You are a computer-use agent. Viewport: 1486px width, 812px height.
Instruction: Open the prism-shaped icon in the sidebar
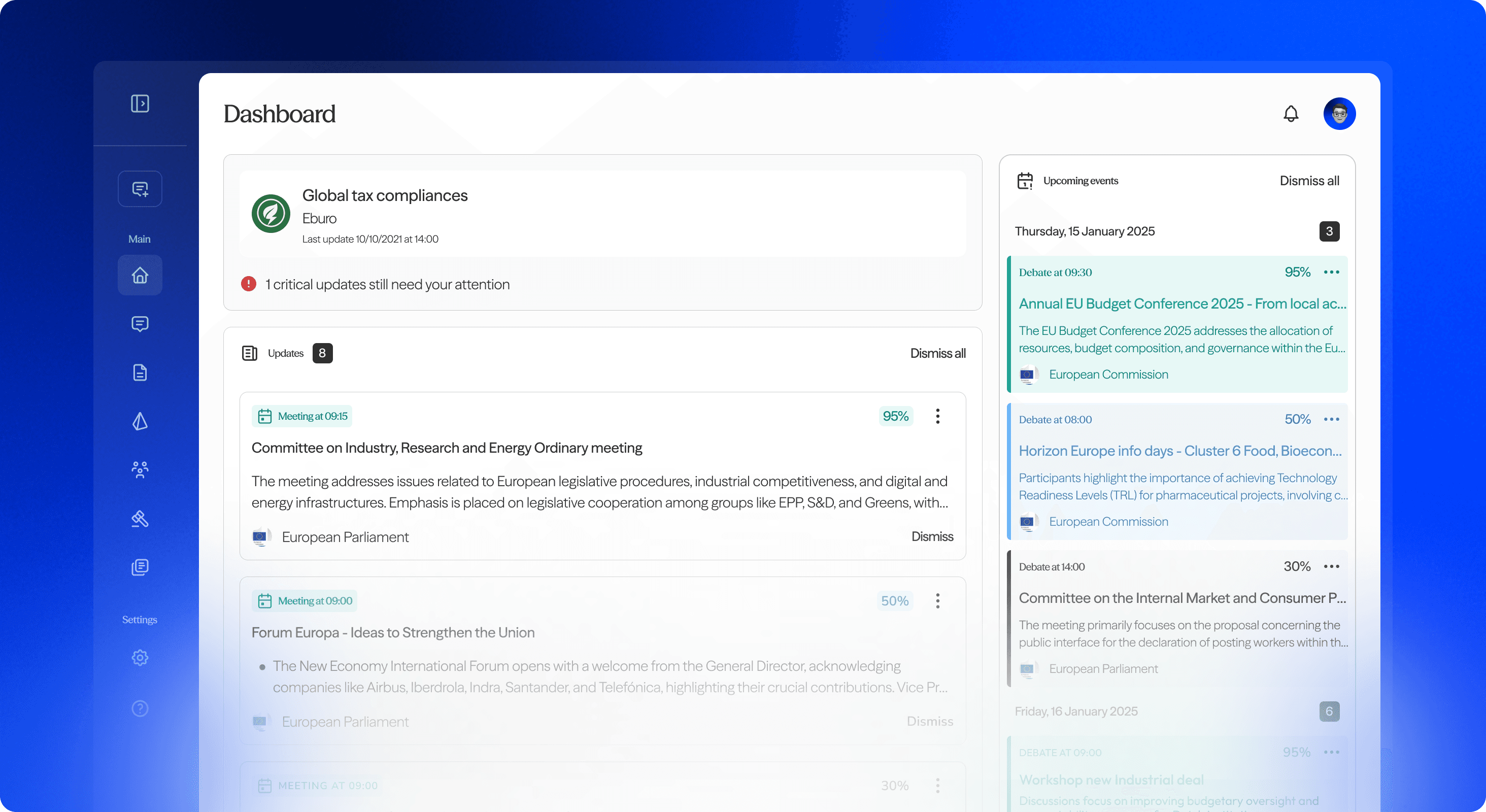click(x=140, y=421)
